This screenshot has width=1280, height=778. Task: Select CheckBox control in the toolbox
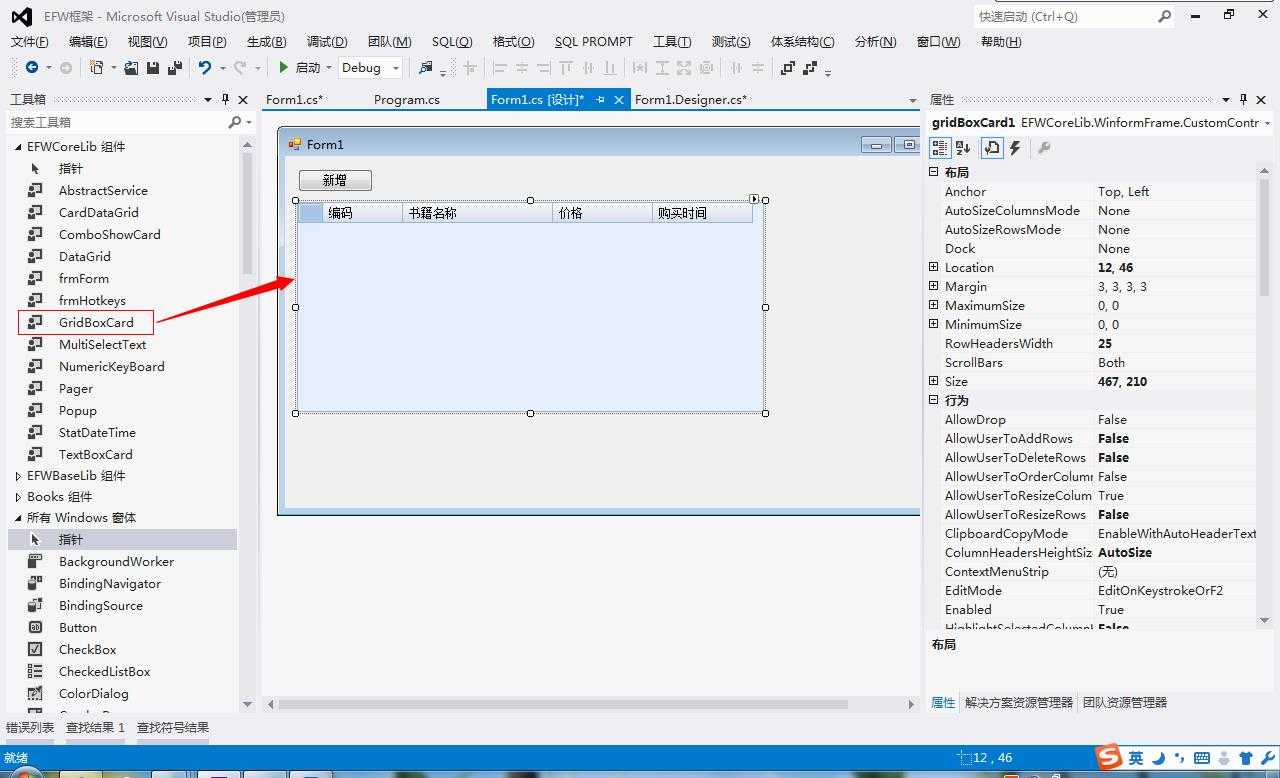tap(87, 649)
